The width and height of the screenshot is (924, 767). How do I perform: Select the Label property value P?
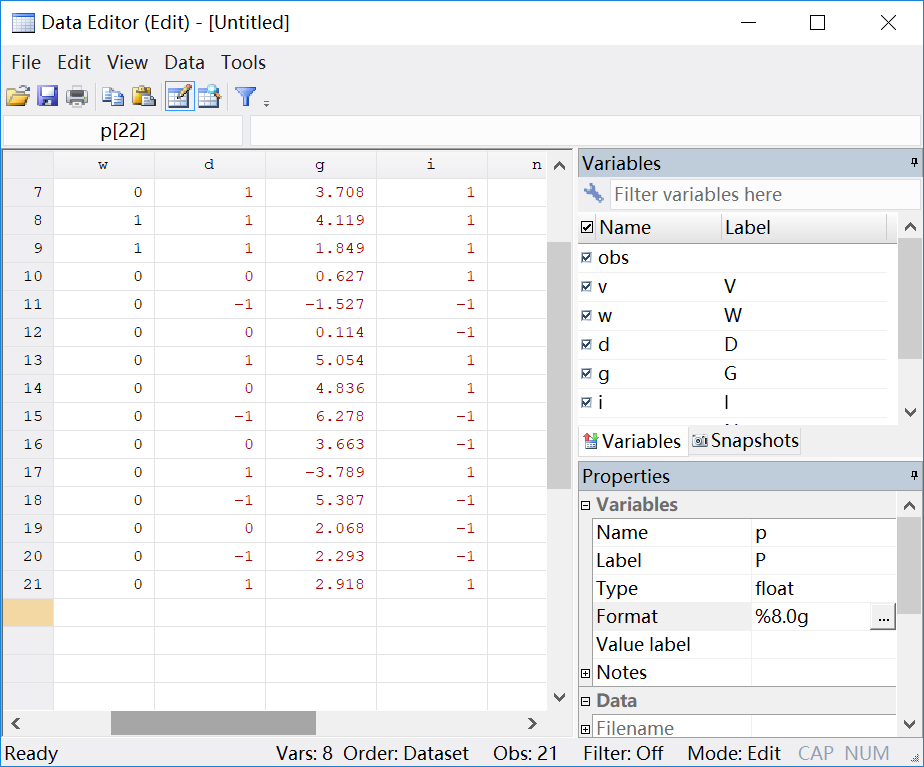click(823, 560)
